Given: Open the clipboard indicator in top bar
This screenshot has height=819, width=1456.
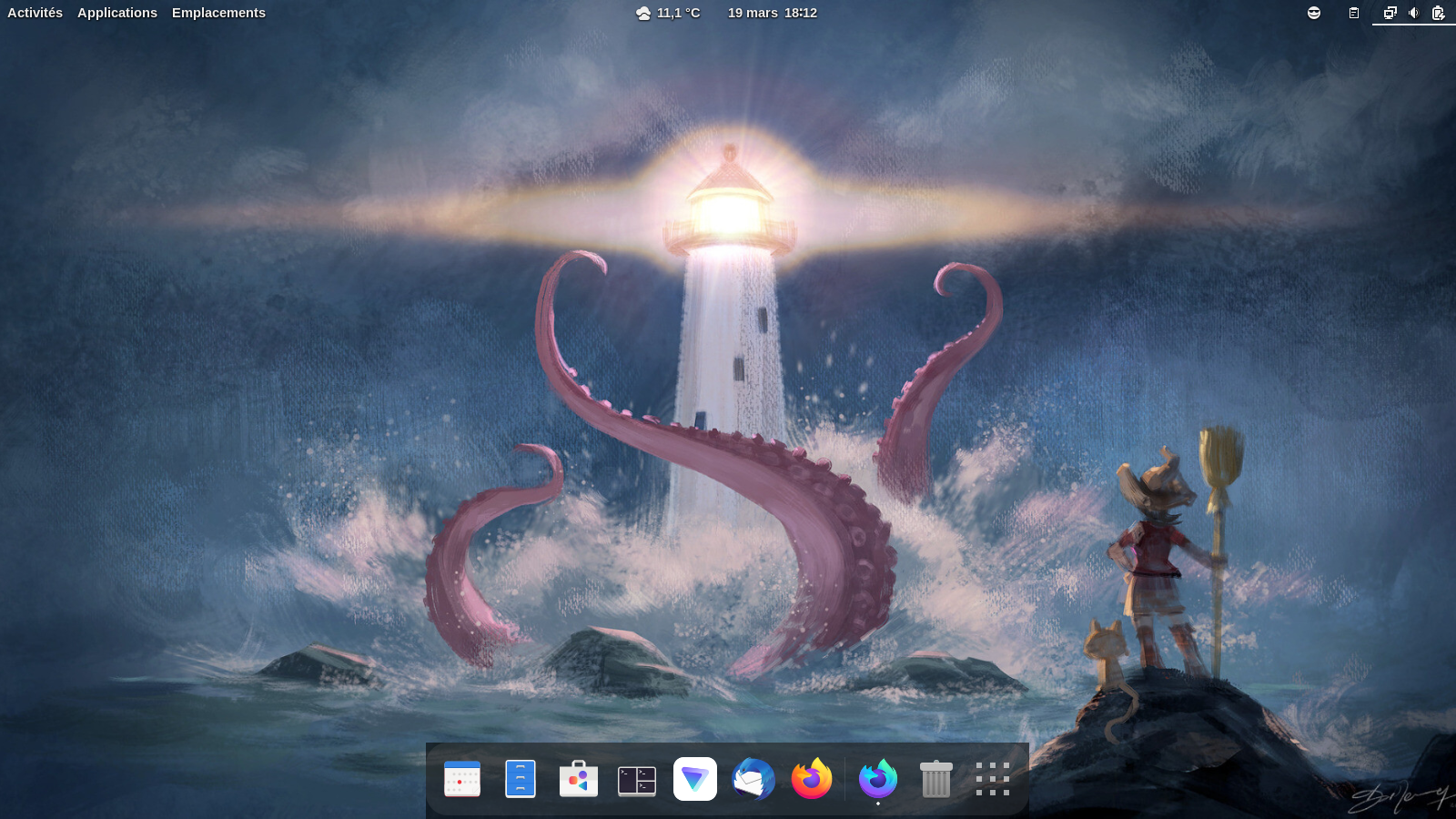Looking at the screenshot, I should (1354, 13).
